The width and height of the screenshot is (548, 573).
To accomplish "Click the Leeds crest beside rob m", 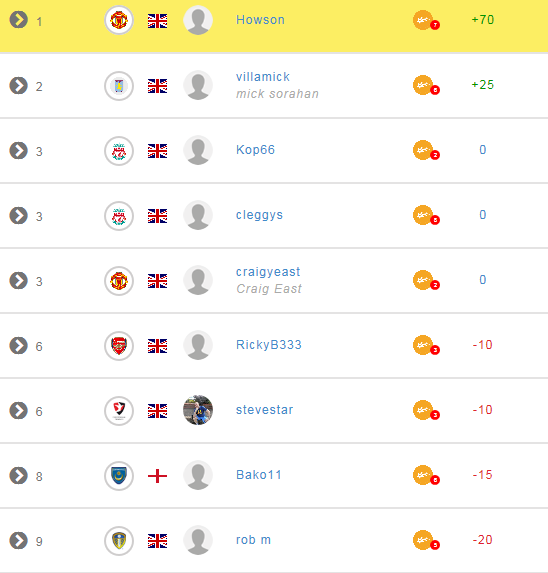I will click(x=119, y=541).
